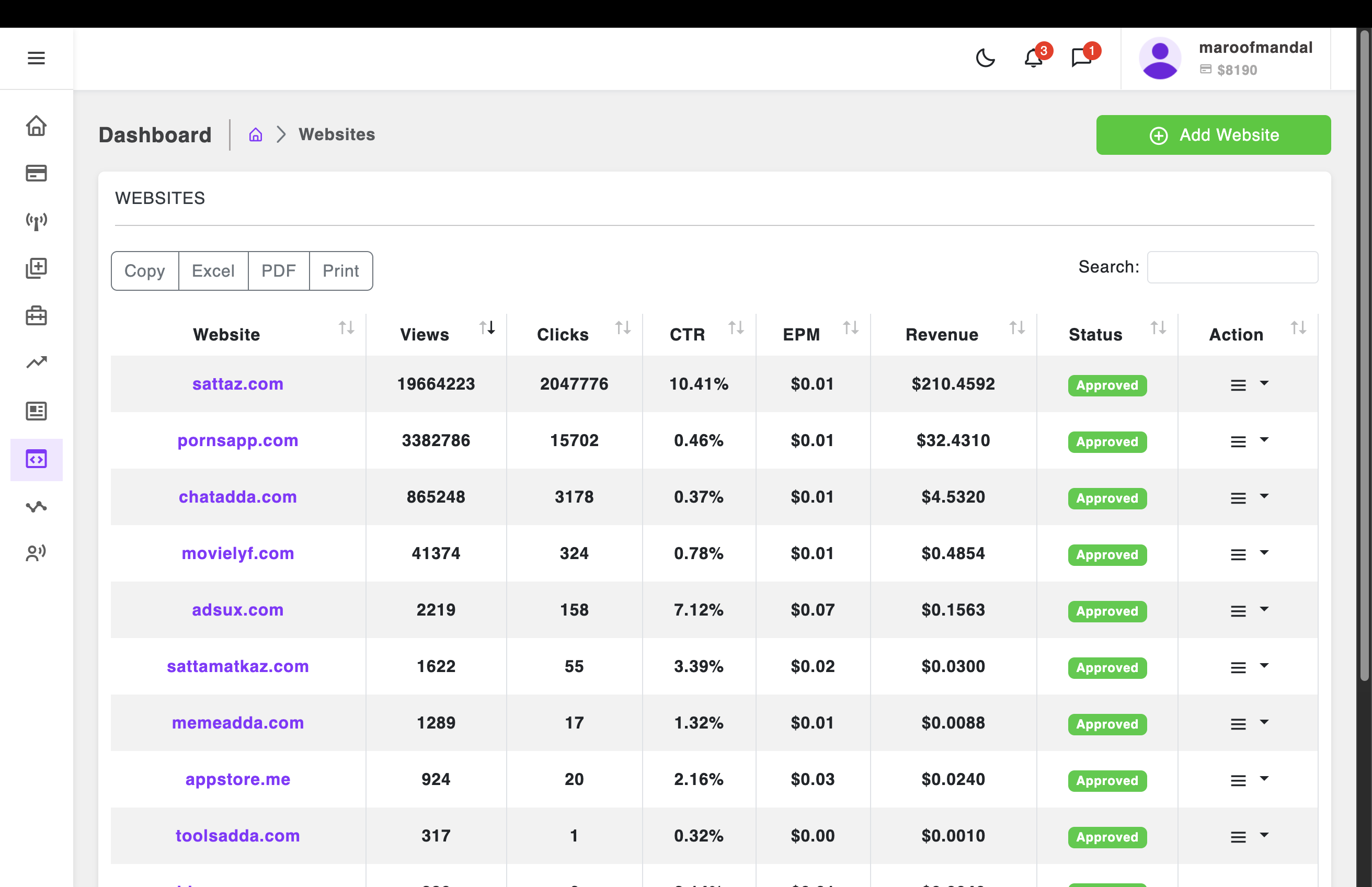Open the chat messages icon
Screen dimensions: 1372x887
pos(1081,58)
